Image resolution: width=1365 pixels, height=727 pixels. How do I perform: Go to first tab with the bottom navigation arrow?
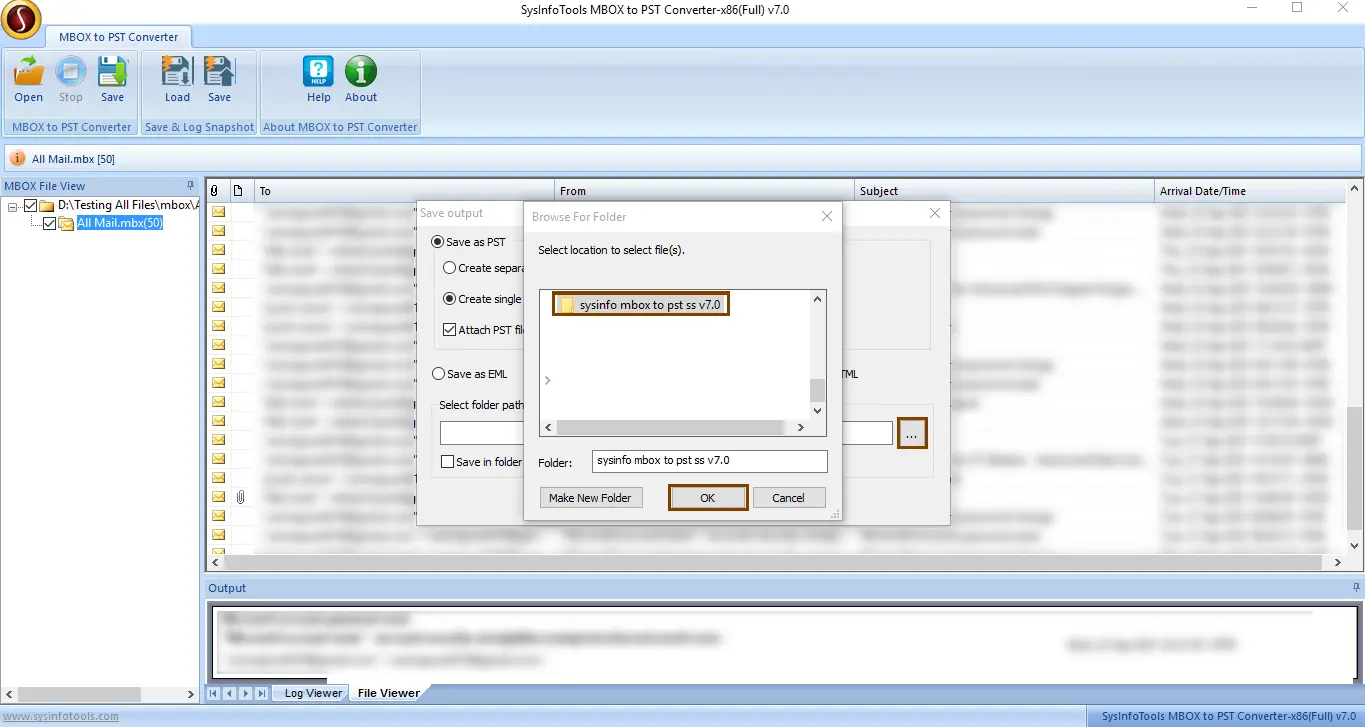pos(213,693)
